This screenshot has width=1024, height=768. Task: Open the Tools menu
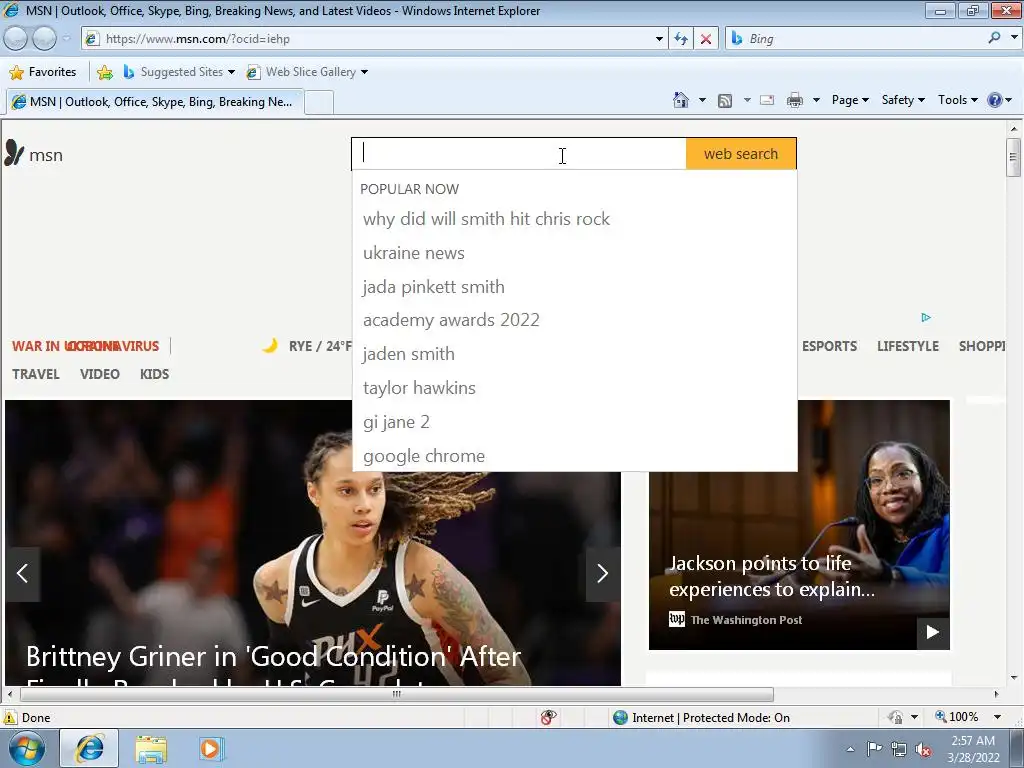click(957, 100)
